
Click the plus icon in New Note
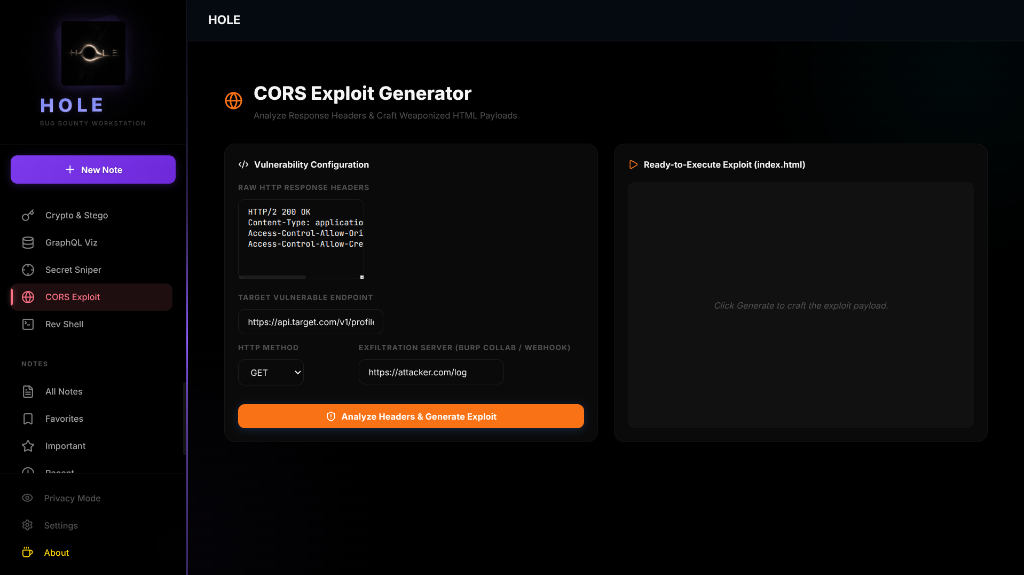(70, 169)
